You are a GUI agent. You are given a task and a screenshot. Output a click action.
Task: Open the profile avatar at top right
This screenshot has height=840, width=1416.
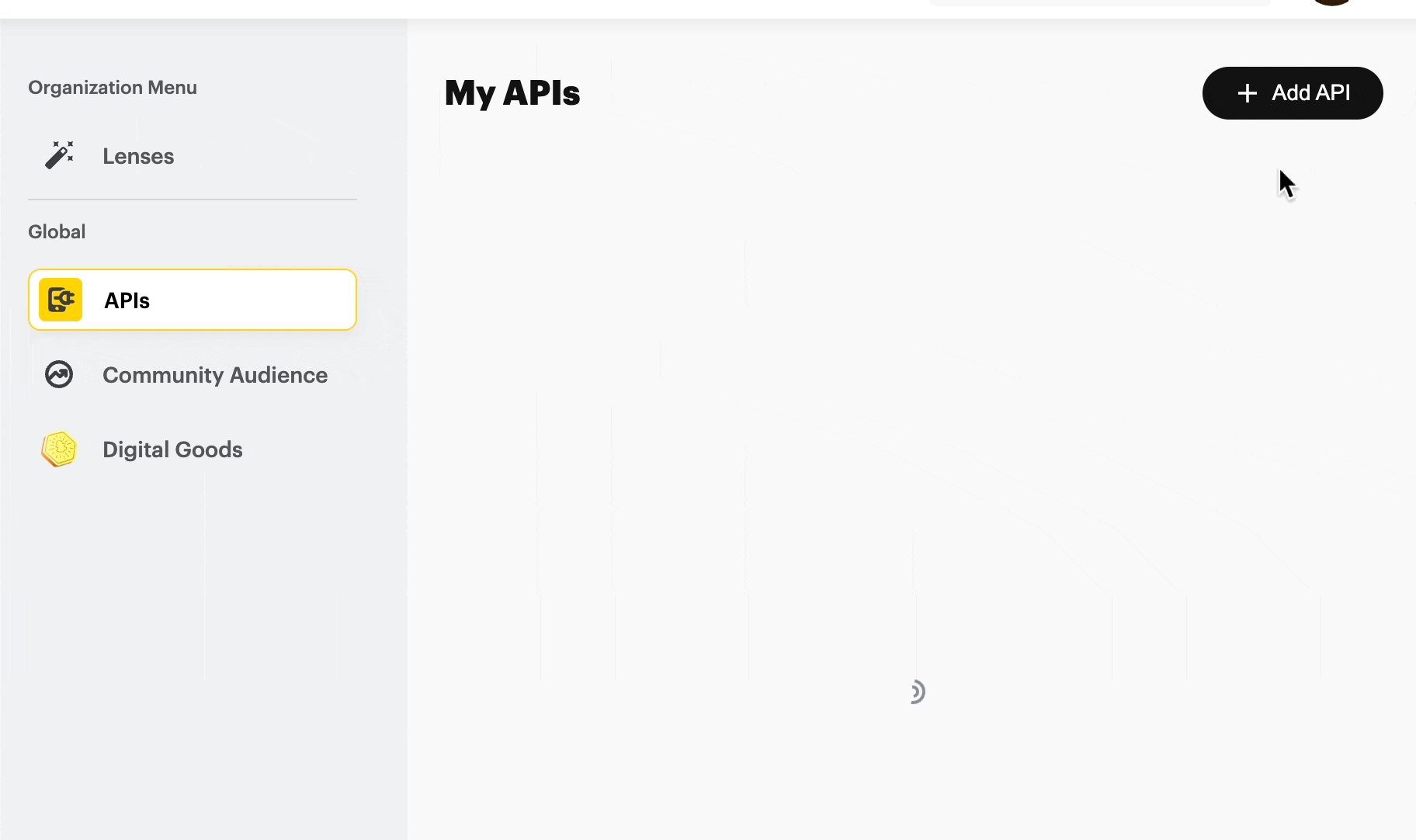1332,2
